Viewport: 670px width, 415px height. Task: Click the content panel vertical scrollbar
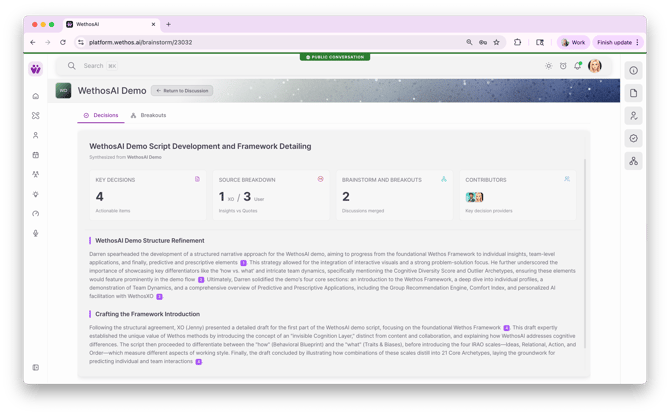pos(585,253)
